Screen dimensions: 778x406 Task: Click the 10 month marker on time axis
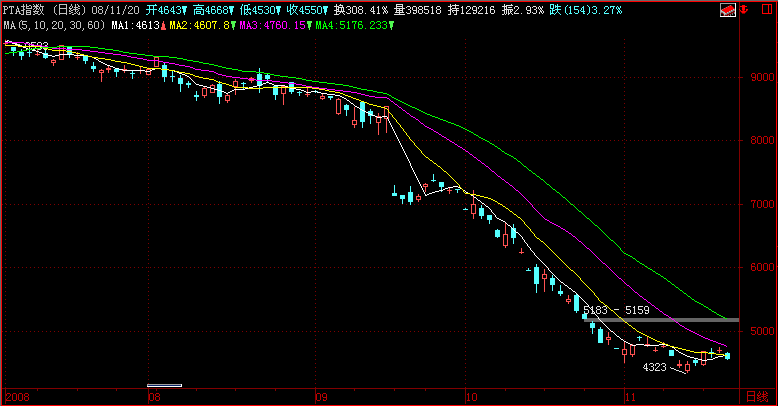pos(471,397)
